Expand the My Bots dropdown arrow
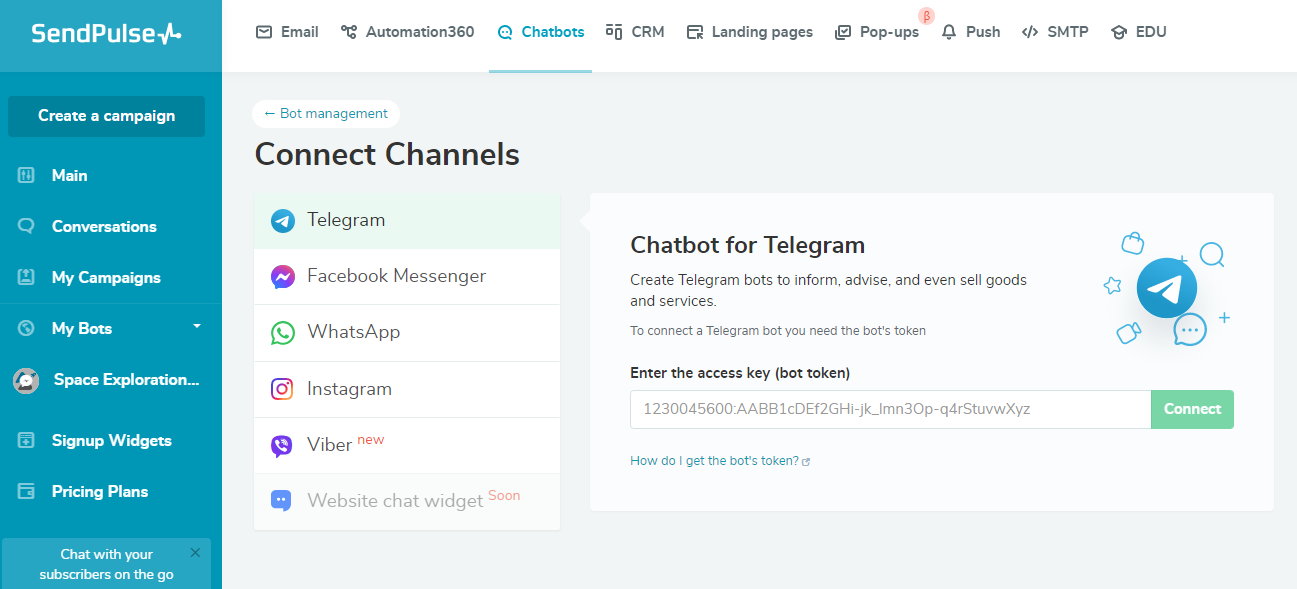This screenshot has height=589, width=1297. tap(197, 326)
